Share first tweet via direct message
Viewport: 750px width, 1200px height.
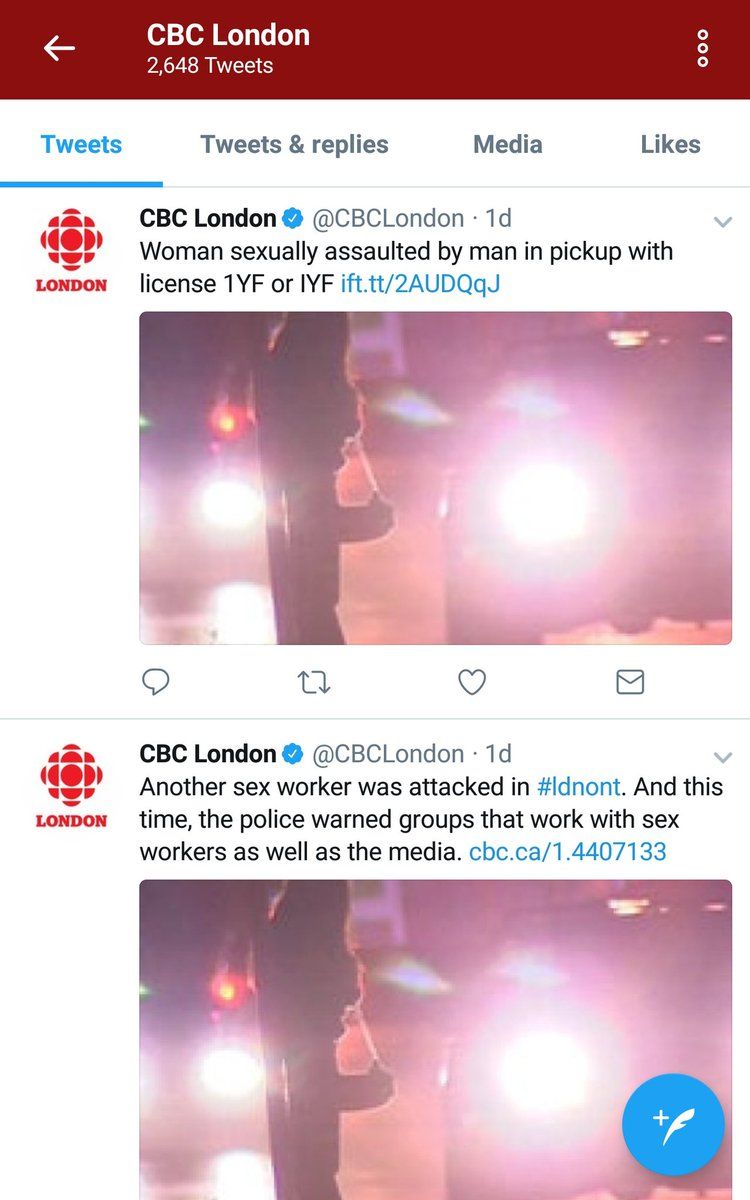pos(629,682)
